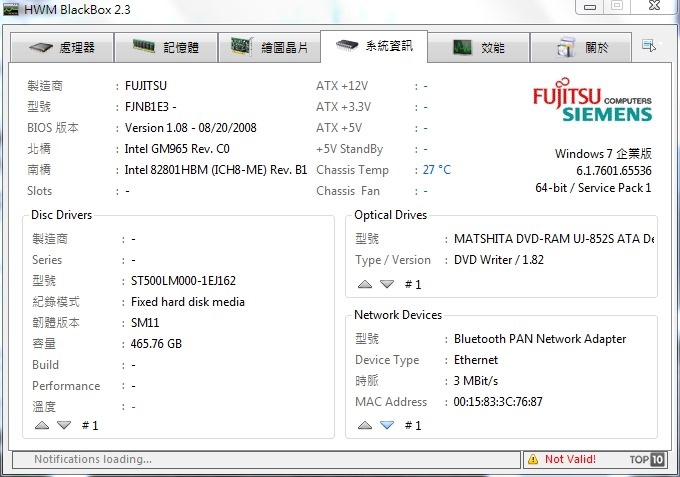Screen dimensions: 680x477
Task: Show next optical drive with down arrow
Action: (387, 284)
